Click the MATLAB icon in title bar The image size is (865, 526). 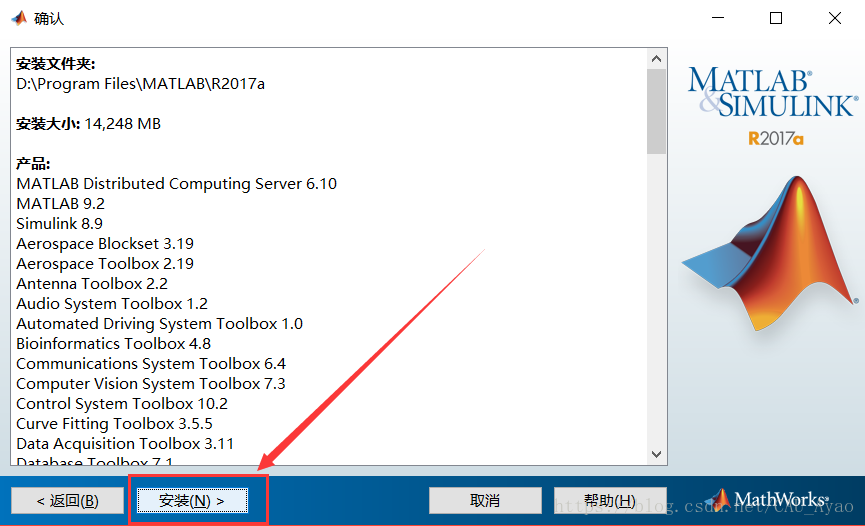pos(19,18)
